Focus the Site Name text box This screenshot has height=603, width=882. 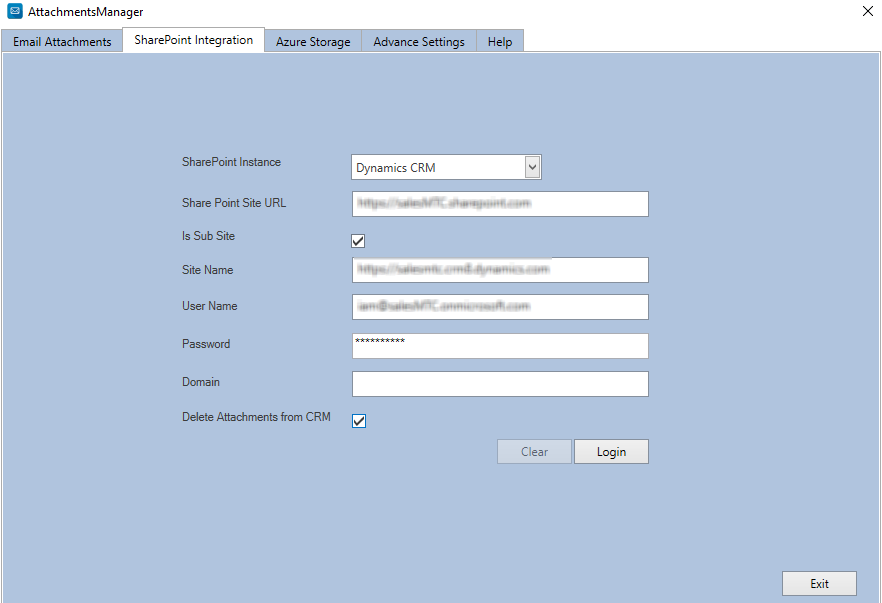point(500,270)
